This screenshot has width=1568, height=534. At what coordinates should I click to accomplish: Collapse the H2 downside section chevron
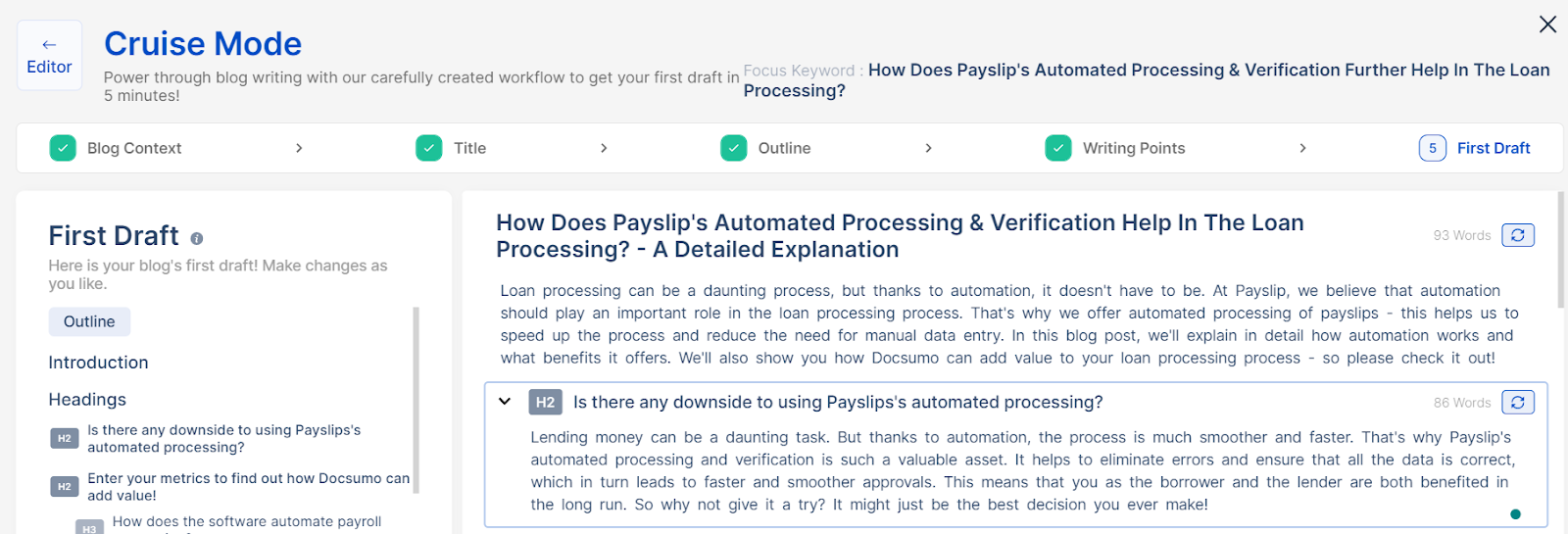coord(505,402)
